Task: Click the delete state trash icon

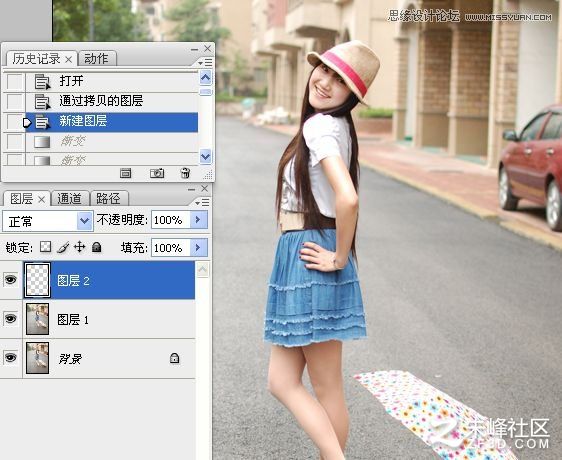Action: [185, 173]
